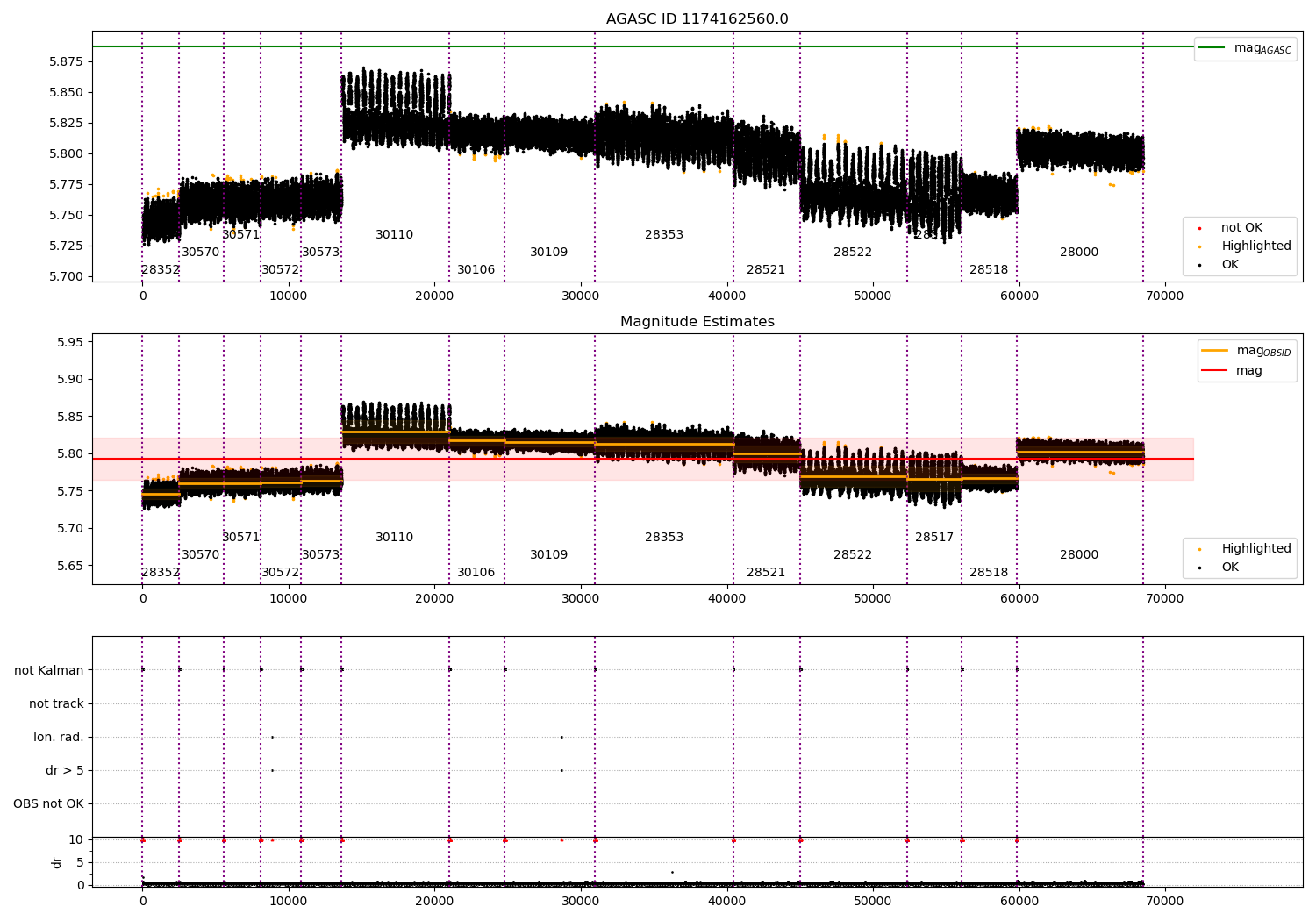
Task: Click the 'dr' axis label
Action: (x=57, y=863)
